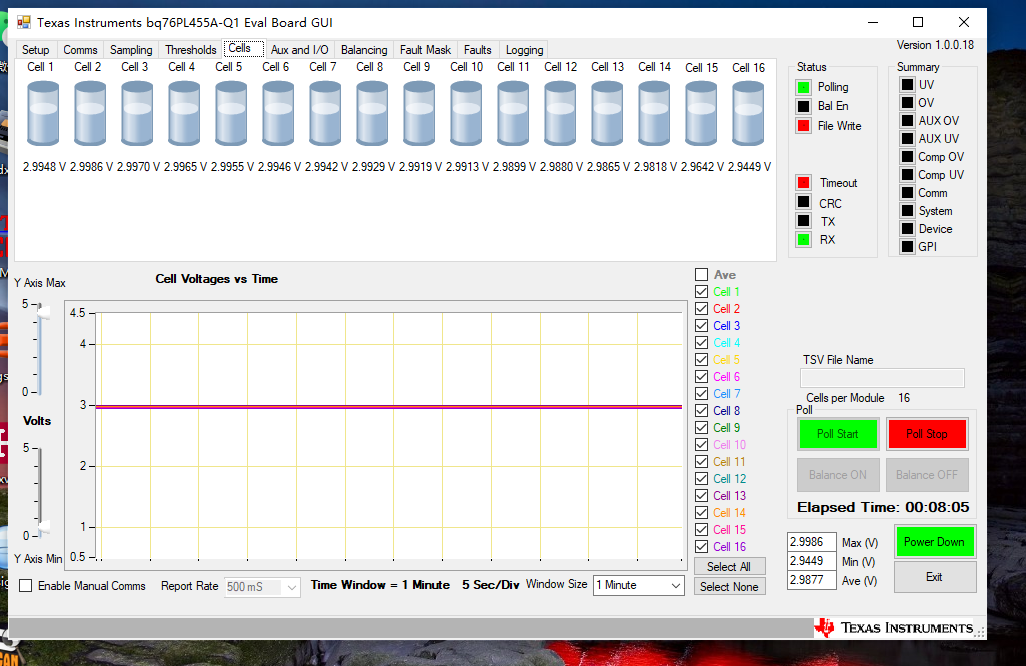The width and height of the screenshot is (1026, 666).
Task: Uncheck the Cell 10 trace checkbox
Action: tap(701, 445)
